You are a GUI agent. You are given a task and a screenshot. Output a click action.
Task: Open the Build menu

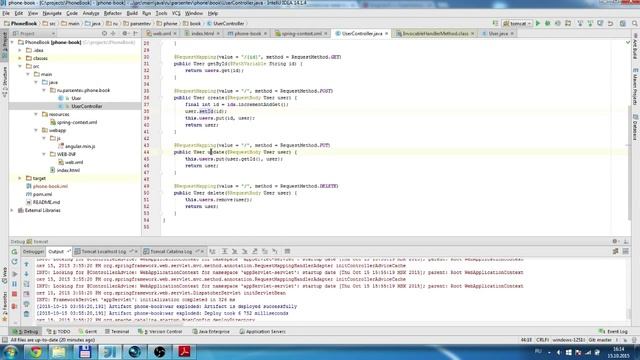[132, 13]
